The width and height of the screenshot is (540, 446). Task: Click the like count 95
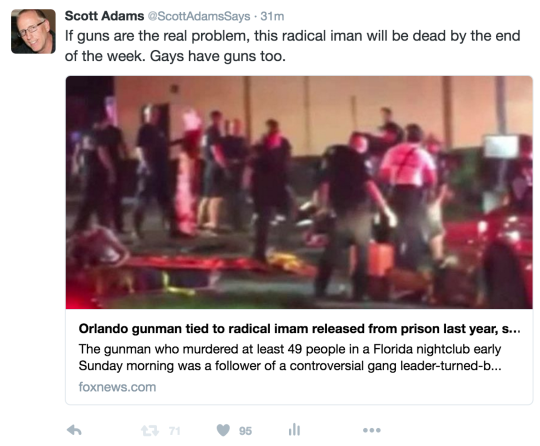(x=245, y=431)
